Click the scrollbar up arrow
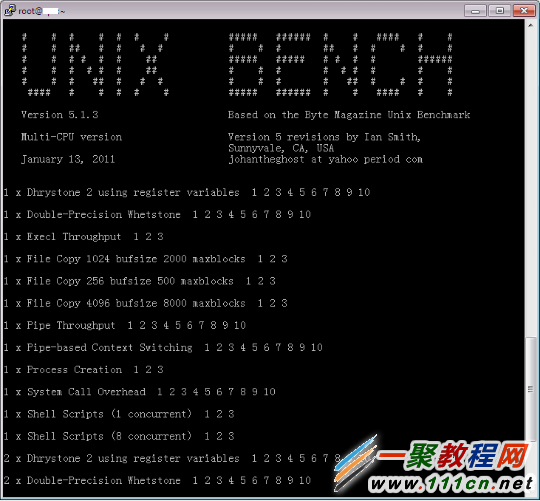This screenshot has height=501, width=540. (531, 25)
